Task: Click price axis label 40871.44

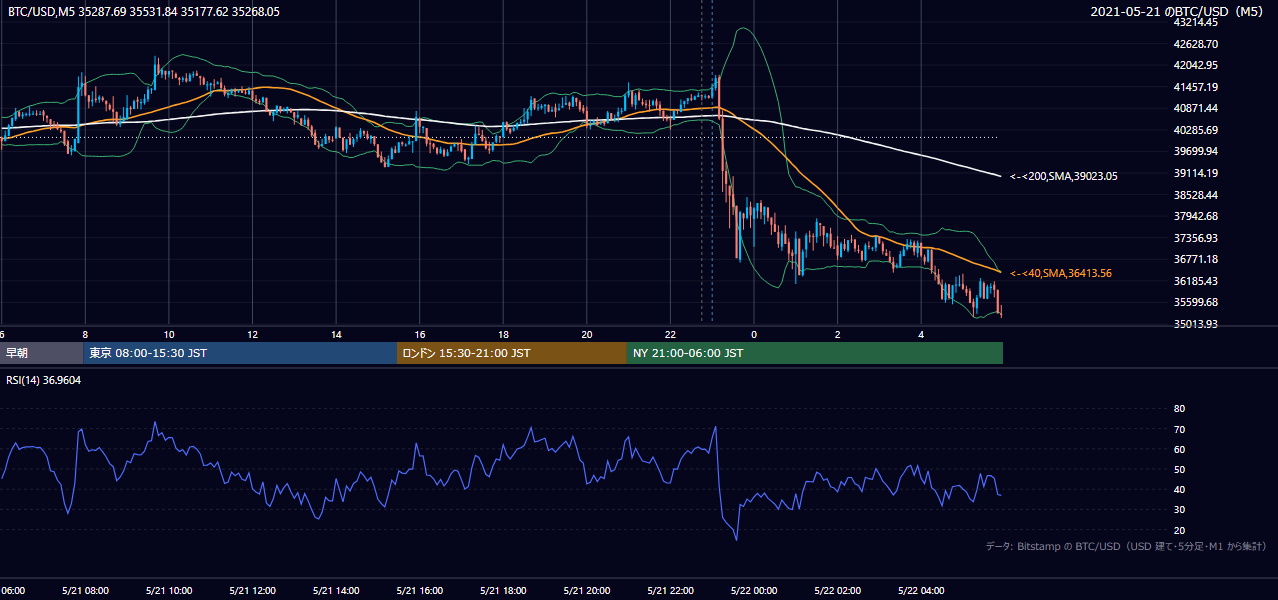Action: click(x=1195, y=108)
